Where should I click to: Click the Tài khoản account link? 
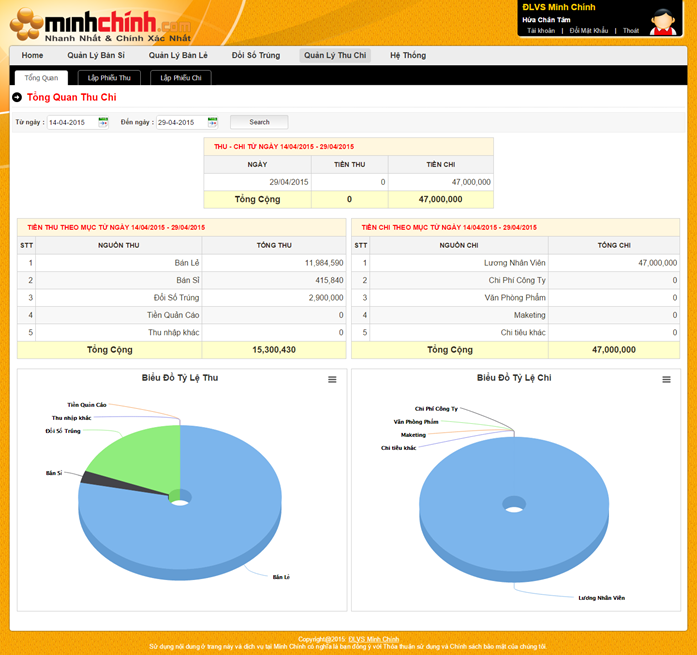(541, 31)
